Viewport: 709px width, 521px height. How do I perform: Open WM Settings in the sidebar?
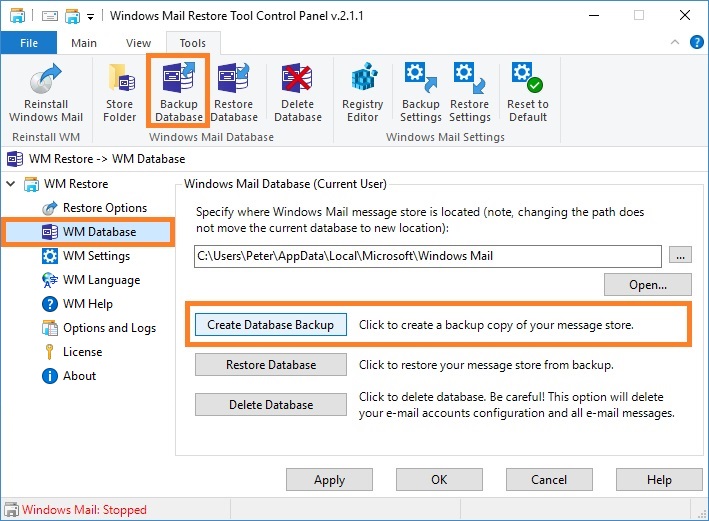pos(96,256)
